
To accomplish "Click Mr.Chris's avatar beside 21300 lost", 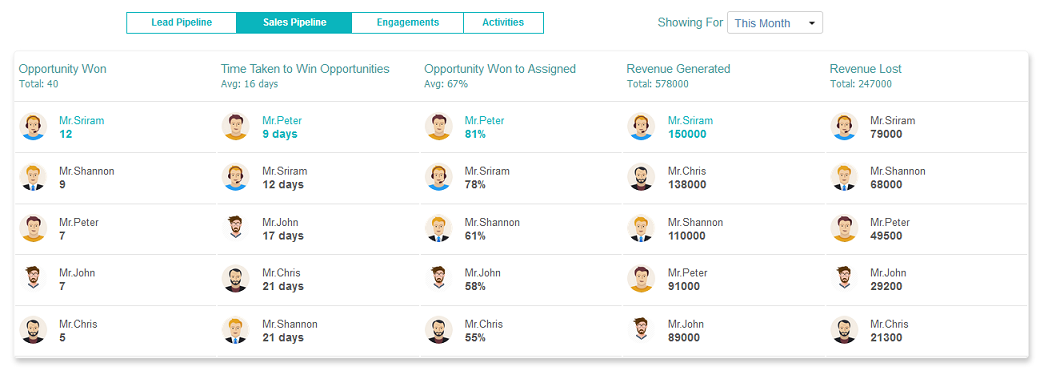I will [x=844, y=330].
